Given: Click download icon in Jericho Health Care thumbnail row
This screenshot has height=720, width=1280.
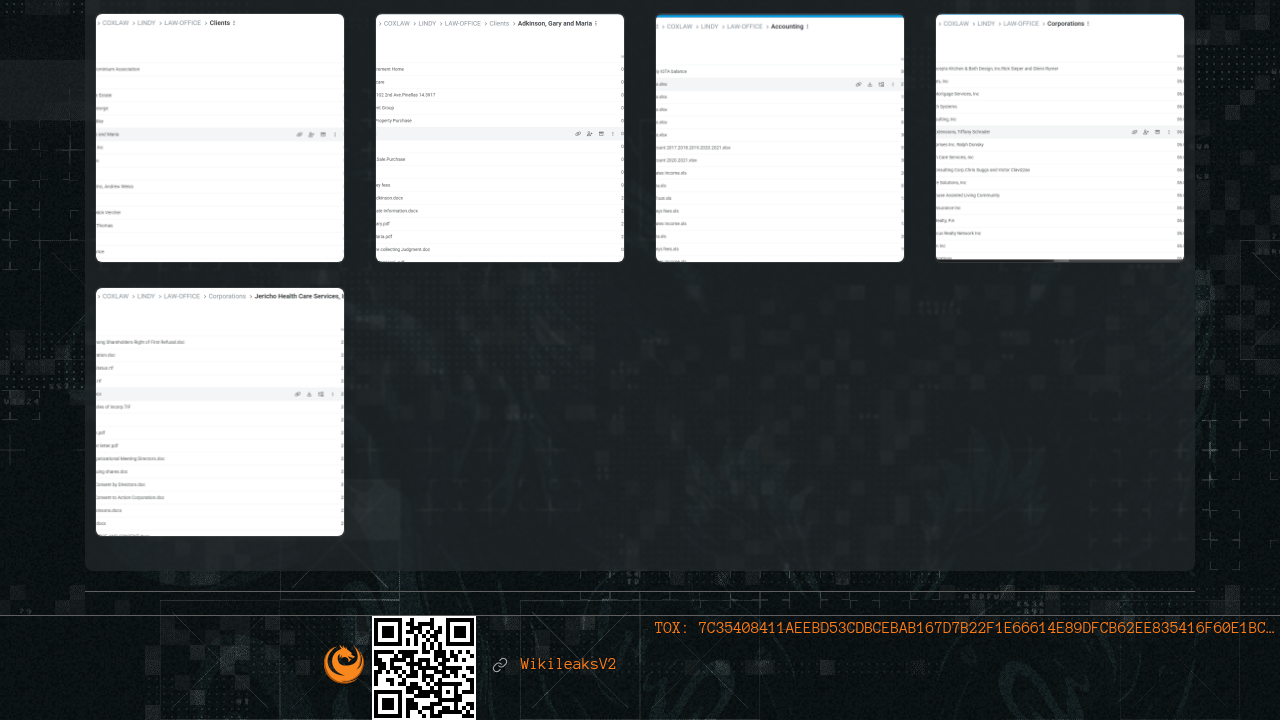Looking at the screenshot, I should coord(310,394).
